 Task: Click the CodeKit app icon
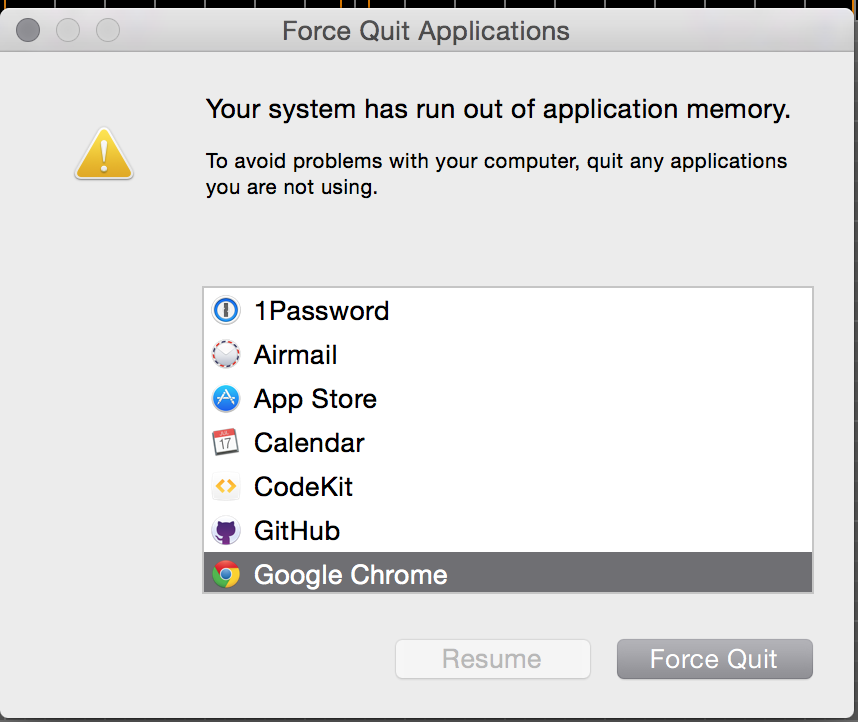226,487
